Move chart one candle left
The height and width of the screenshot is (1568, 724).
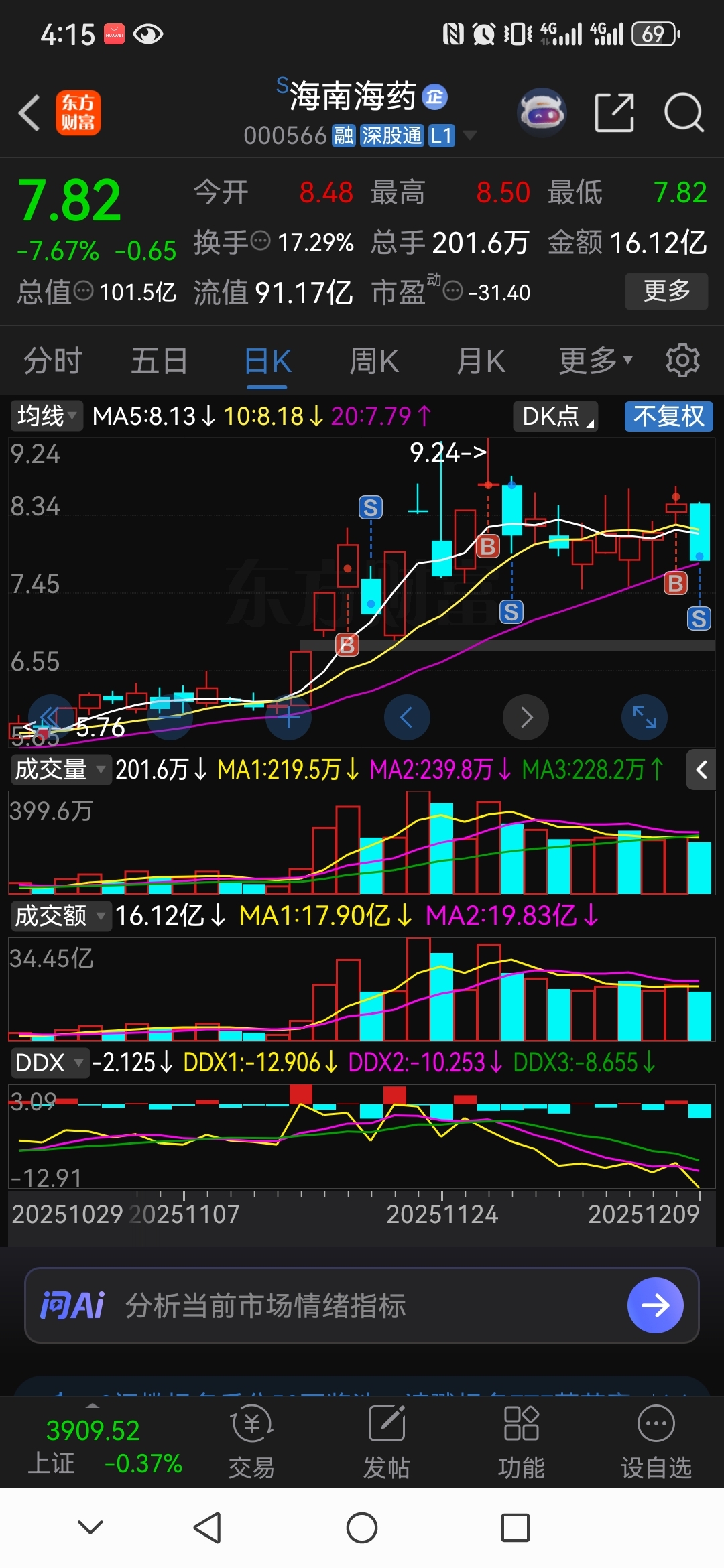(407, 718)
